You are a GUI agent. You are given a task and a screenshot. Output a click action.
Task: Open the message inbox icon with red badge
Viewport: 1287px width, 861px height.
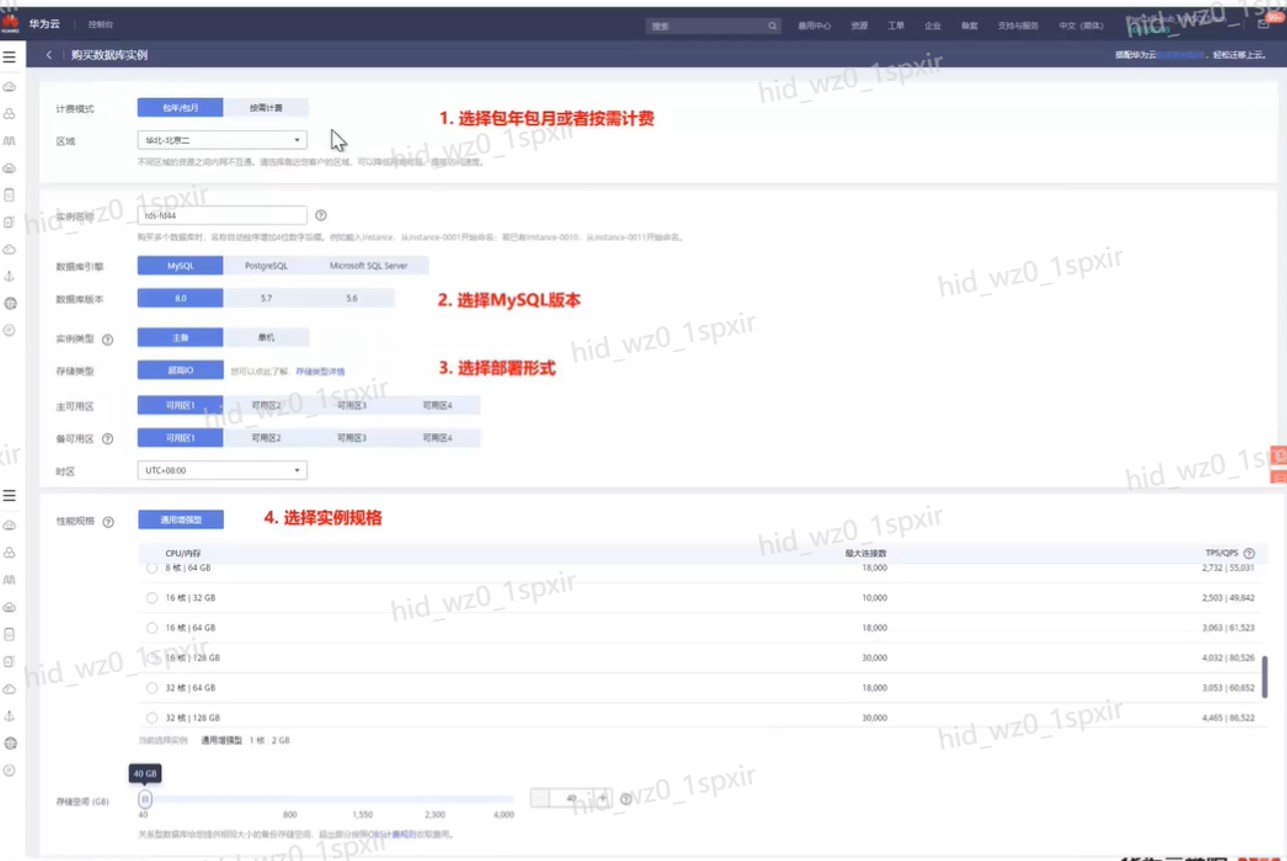(x=1265, y=23)
